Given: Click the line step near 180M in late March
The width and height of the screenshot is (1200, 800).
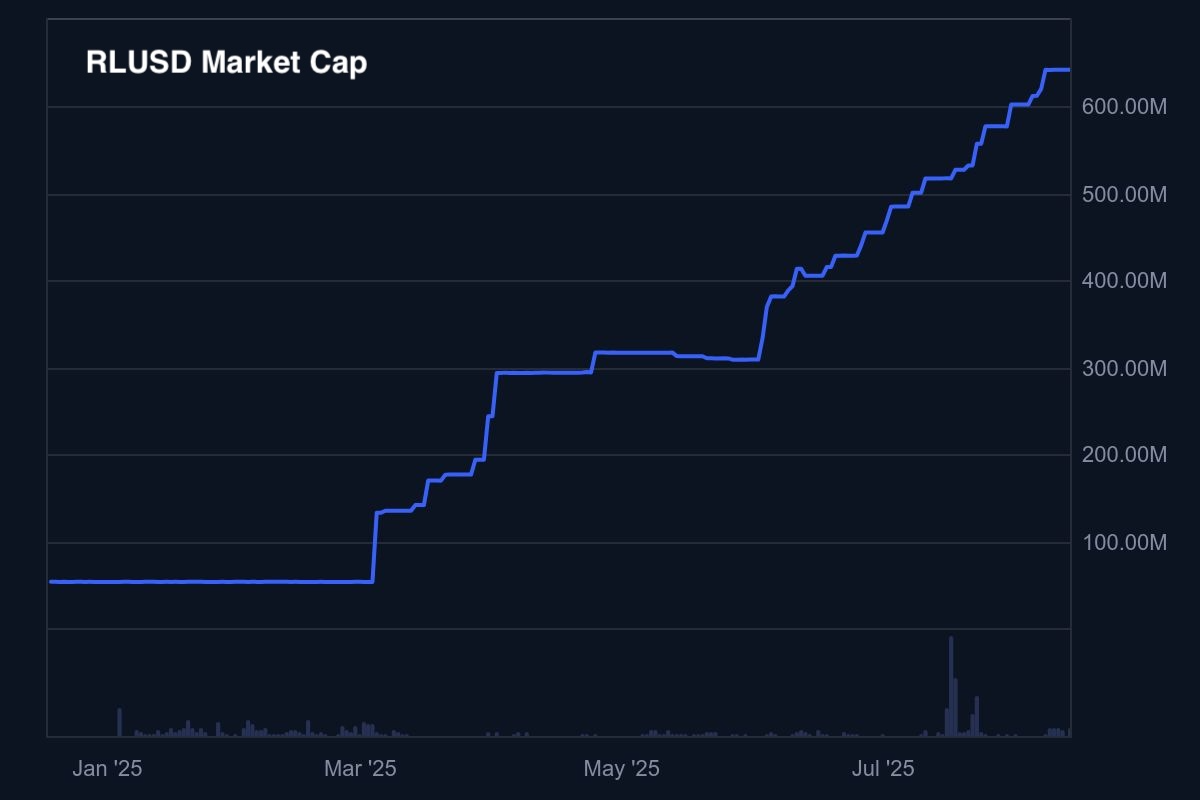Looking at the screenshot, I should (458, 474).
